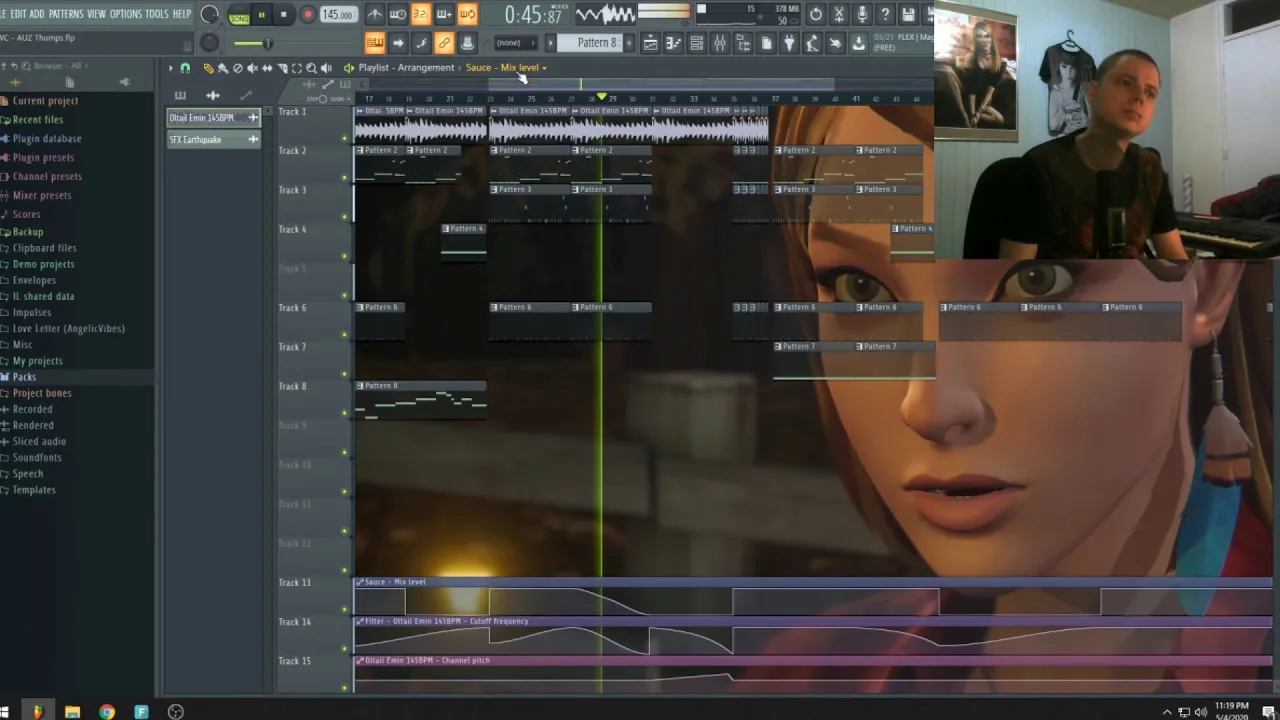Select the playlist Playback speaker tool

pos(327,68)
